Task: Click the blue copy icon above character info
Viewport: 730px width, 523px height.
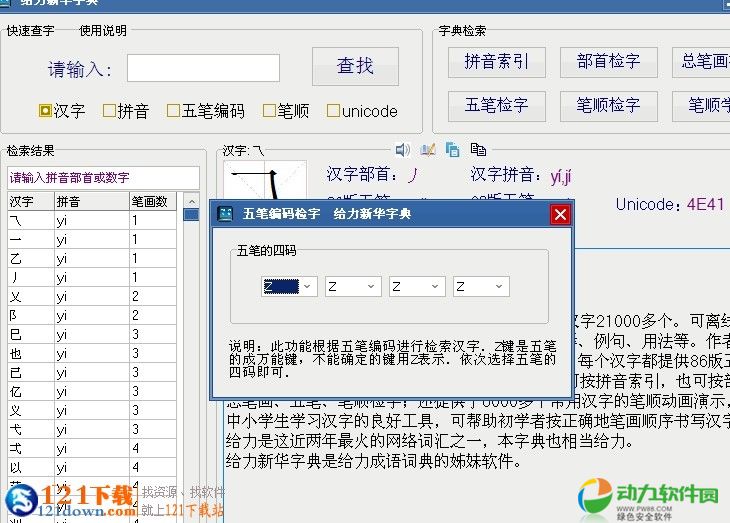Action: click(x=452, y=150)
